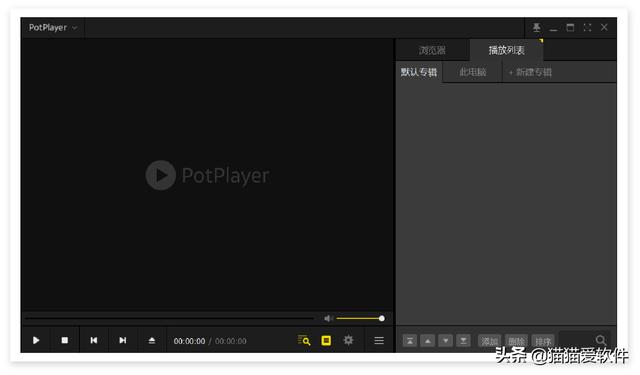This screenshot has height=375, width=640.
Task: Select the 默认专辑 album tab
Action: click(419, 72)
